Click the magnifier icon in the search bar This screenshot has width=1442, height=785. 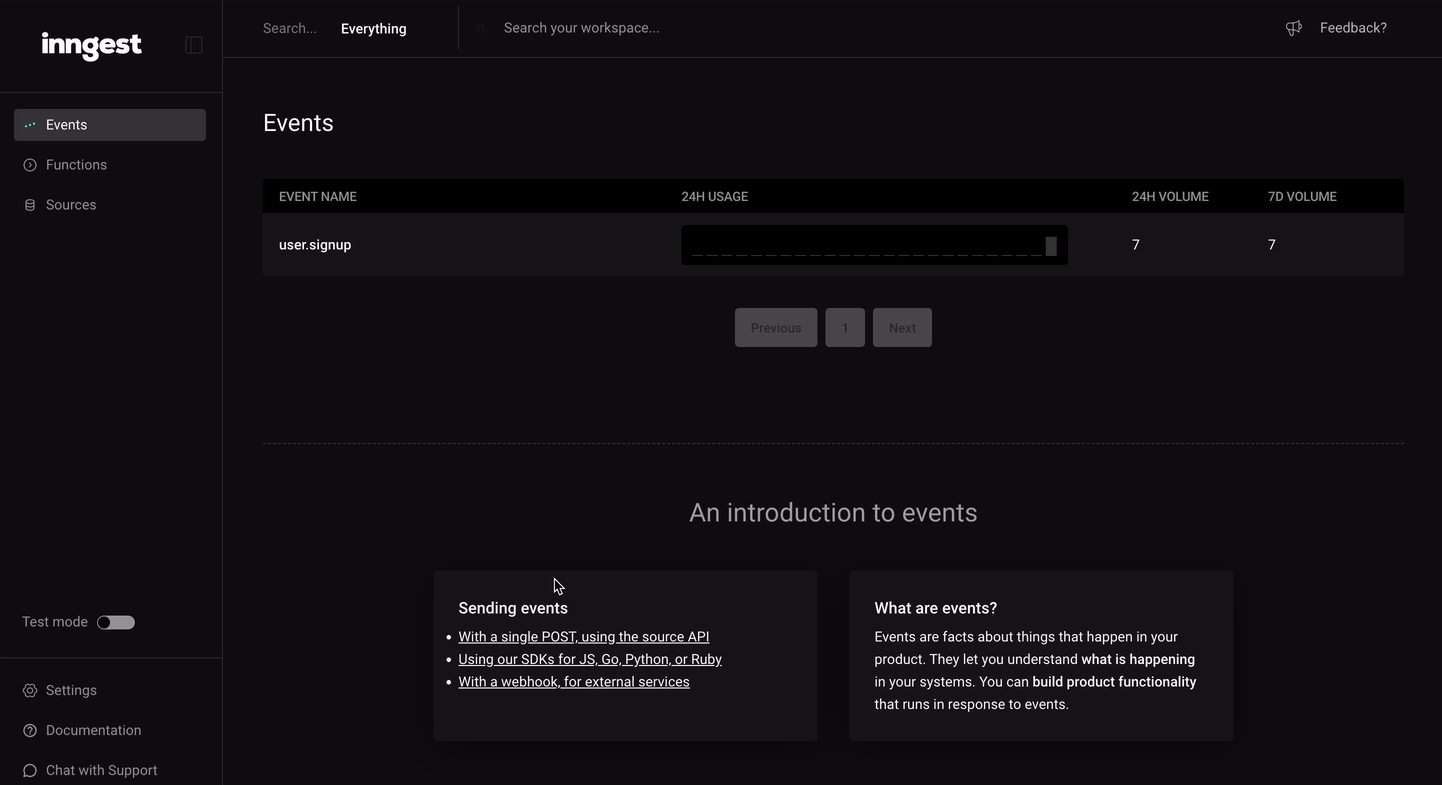point(481,28)
